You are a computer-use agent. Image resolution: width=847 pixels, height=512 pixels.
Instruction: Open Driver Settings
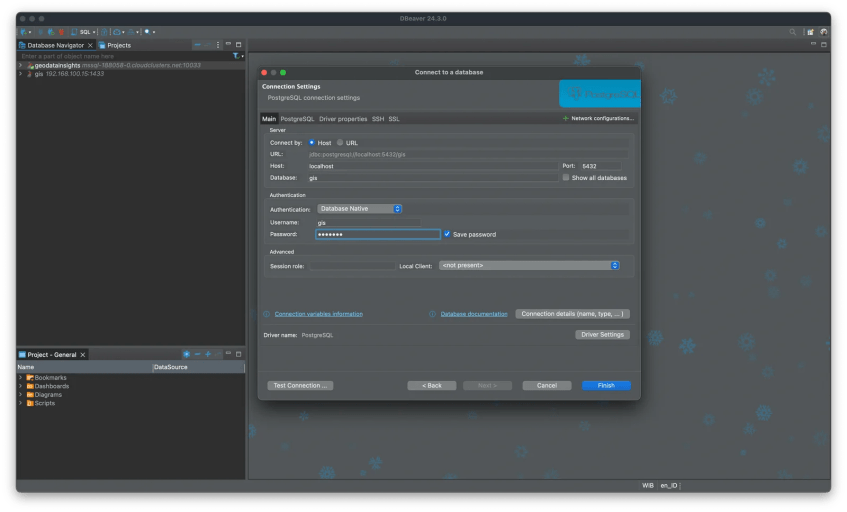coord(602,335)
